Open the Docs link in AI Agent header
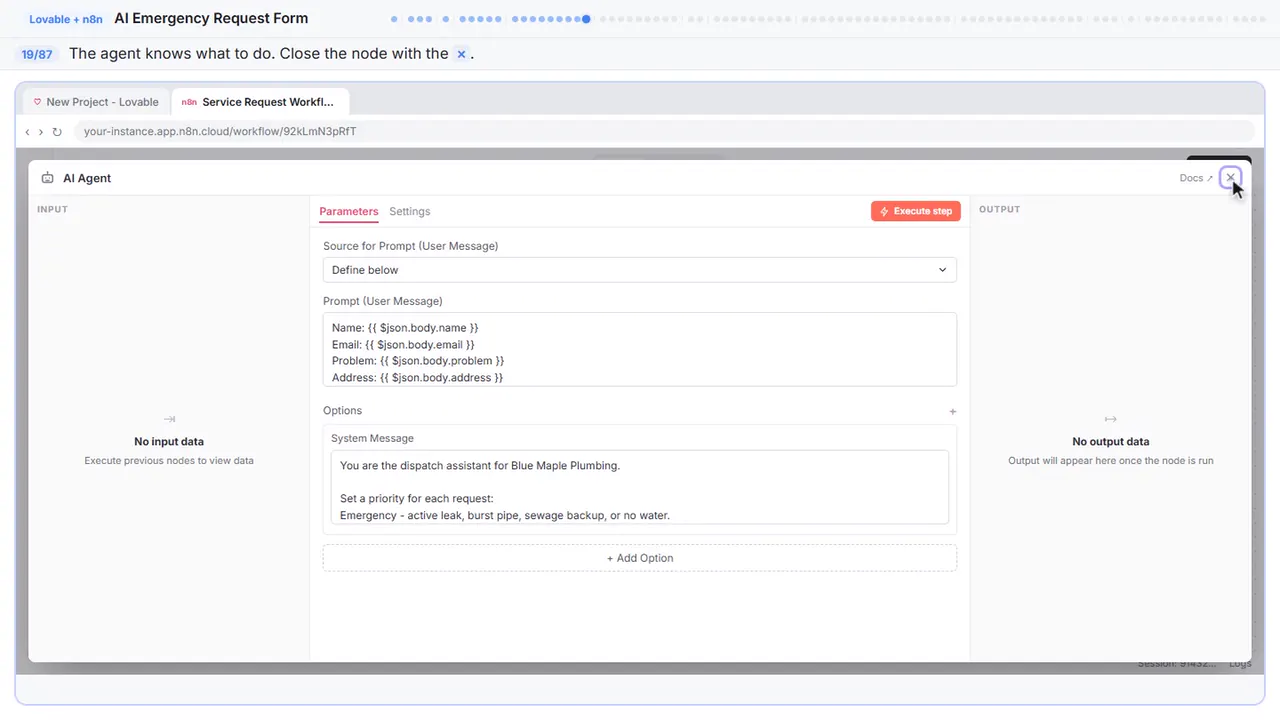This screenshot has width=1280, height=720. pos(1196,178)
